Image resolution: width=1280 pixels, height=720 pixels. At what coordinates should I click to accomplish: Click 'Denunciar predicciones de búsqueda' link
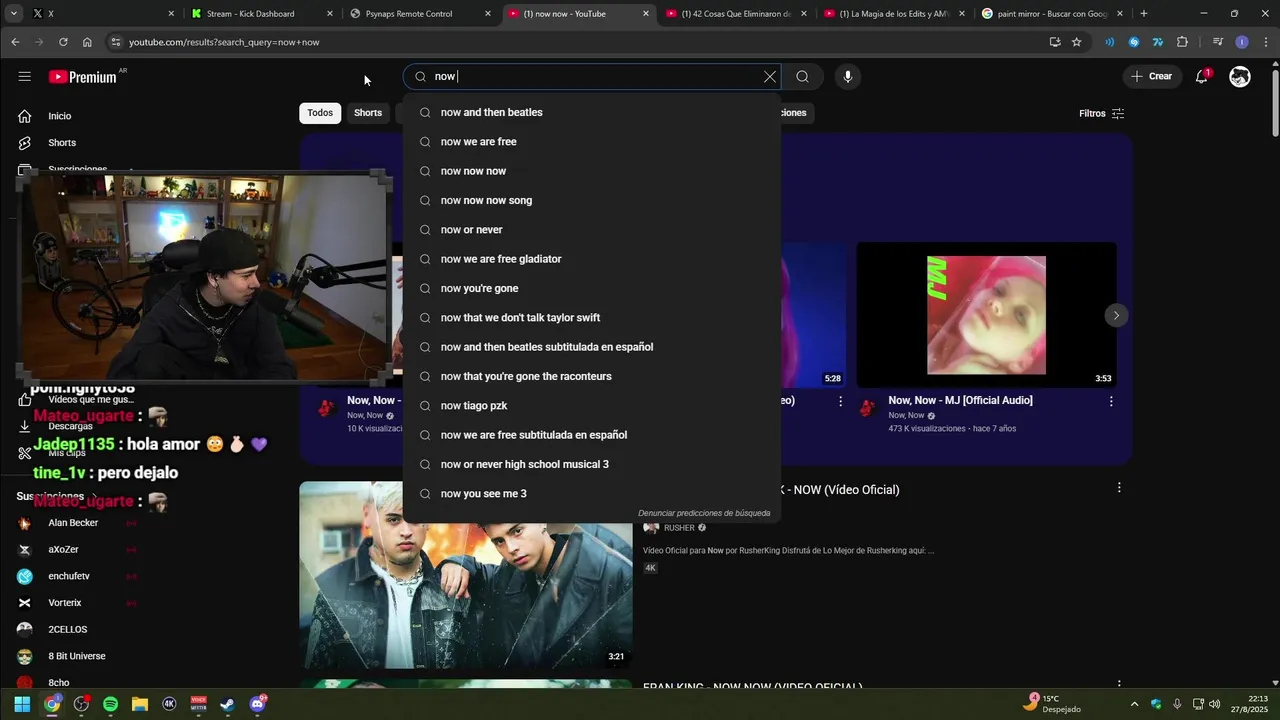point(704,513)
